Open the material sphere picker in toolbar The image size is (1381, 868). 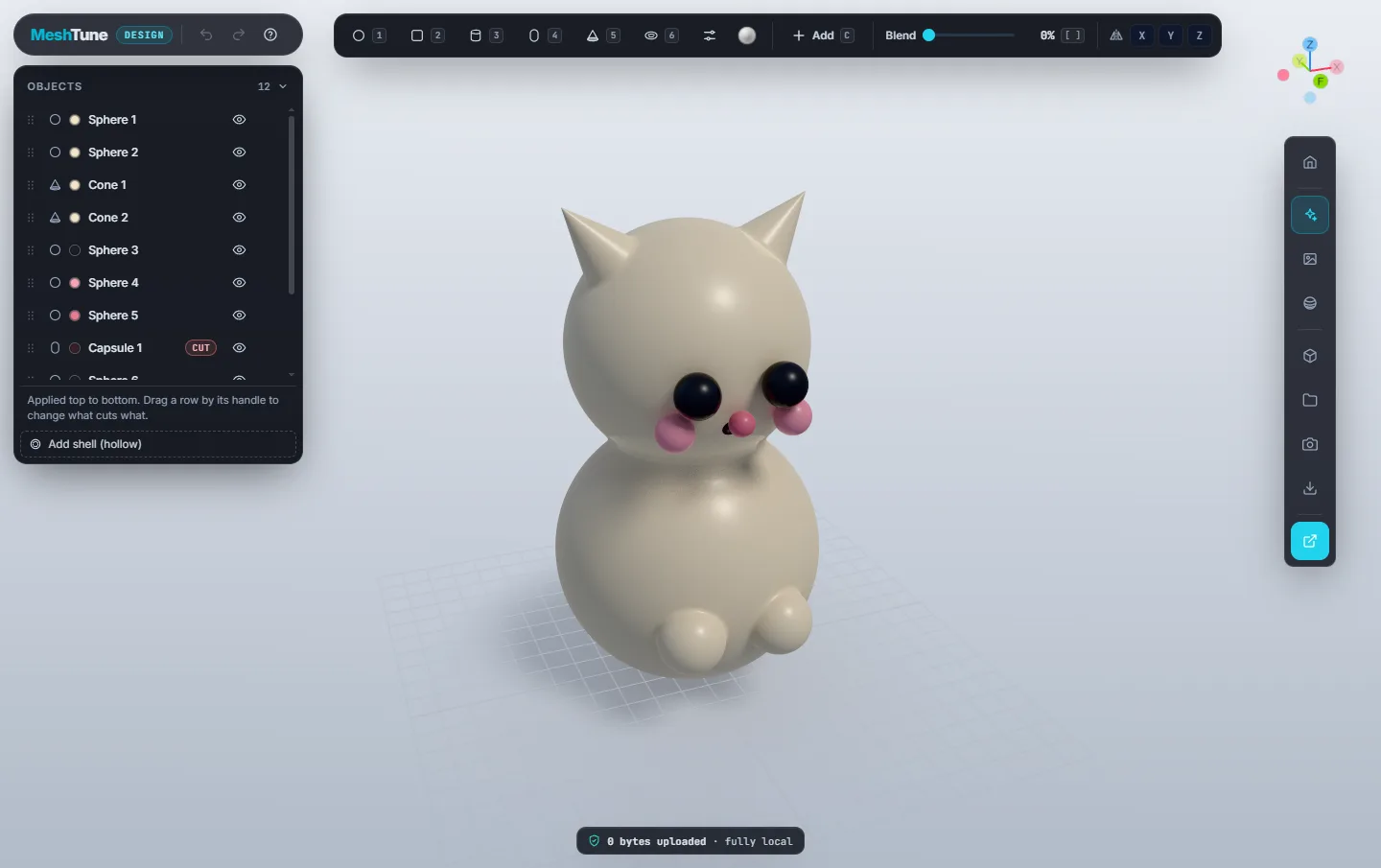[x=747, y=35]
